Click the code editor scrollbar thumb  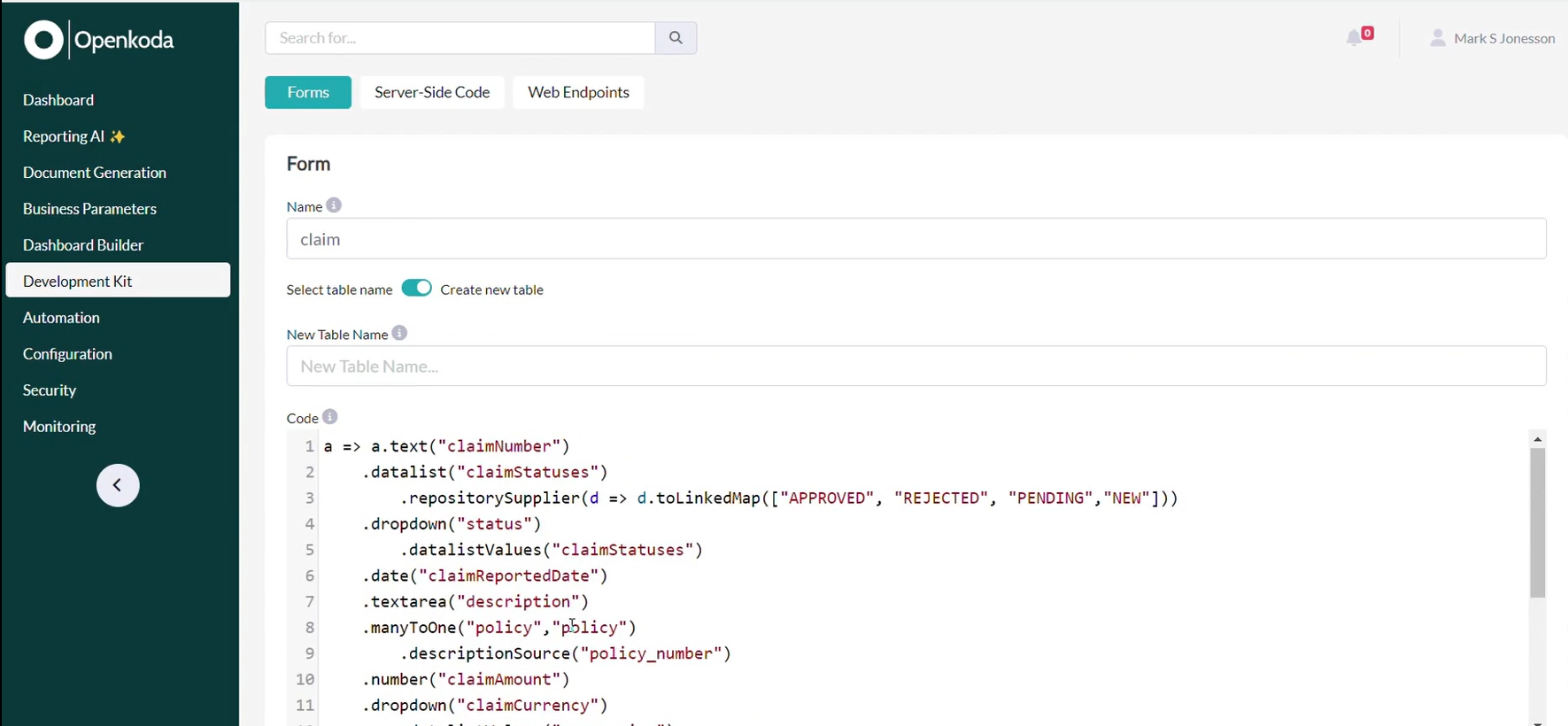[x=1538, y=522]
